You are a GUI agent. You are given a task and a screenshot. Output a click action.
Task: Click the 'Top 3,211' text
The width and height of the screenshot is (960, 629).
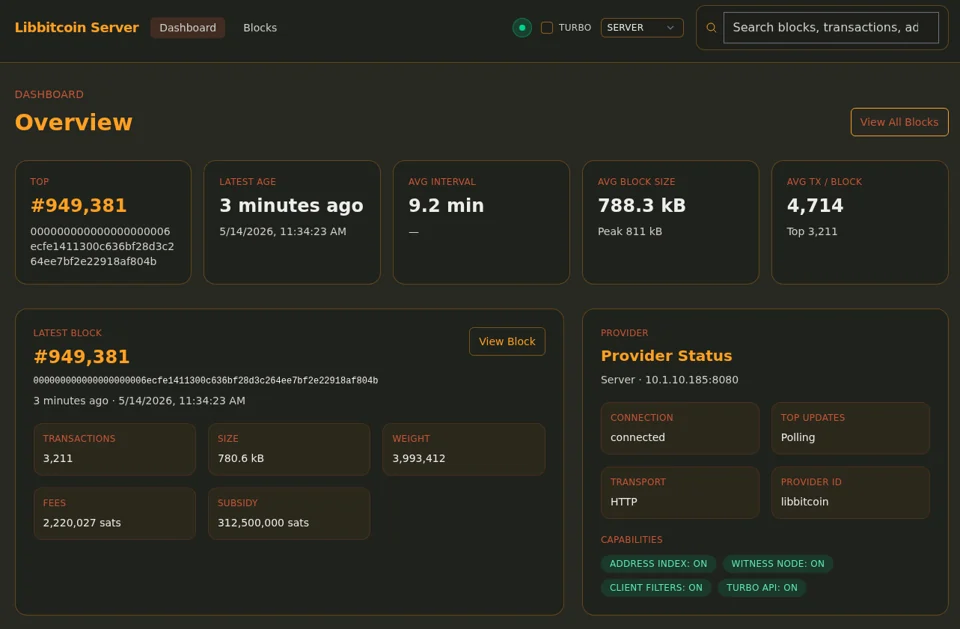pyautogui.click(x=812, y=232)
